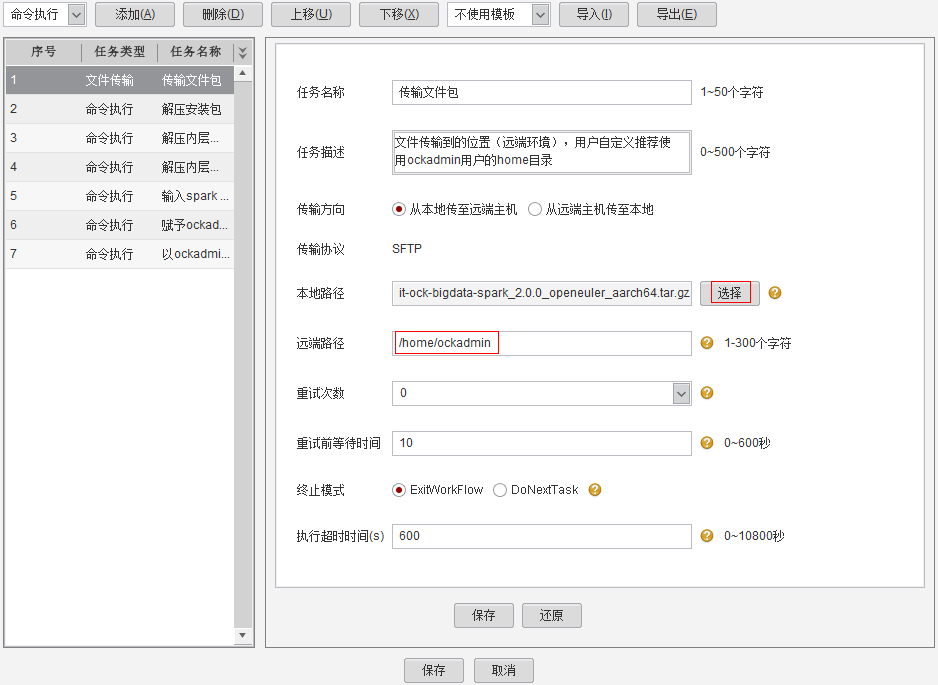Click the 删除(D) button
938x685 pixels.
(223, 14)
